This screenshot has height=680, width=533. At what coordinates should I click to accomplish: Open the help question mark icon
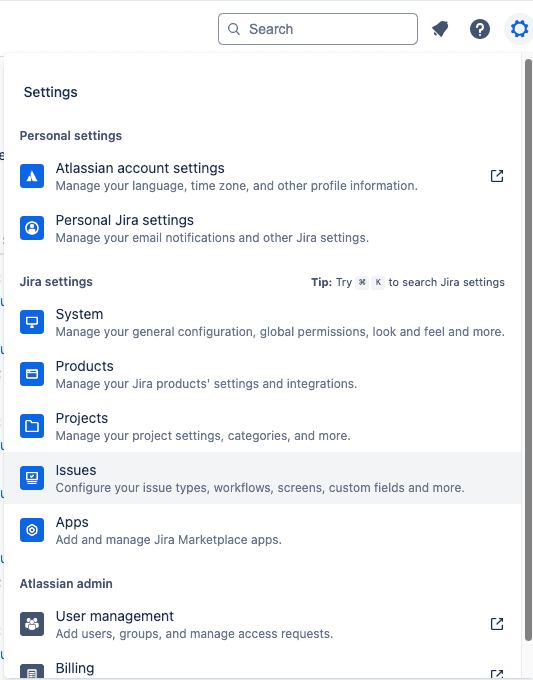[480, 29]
